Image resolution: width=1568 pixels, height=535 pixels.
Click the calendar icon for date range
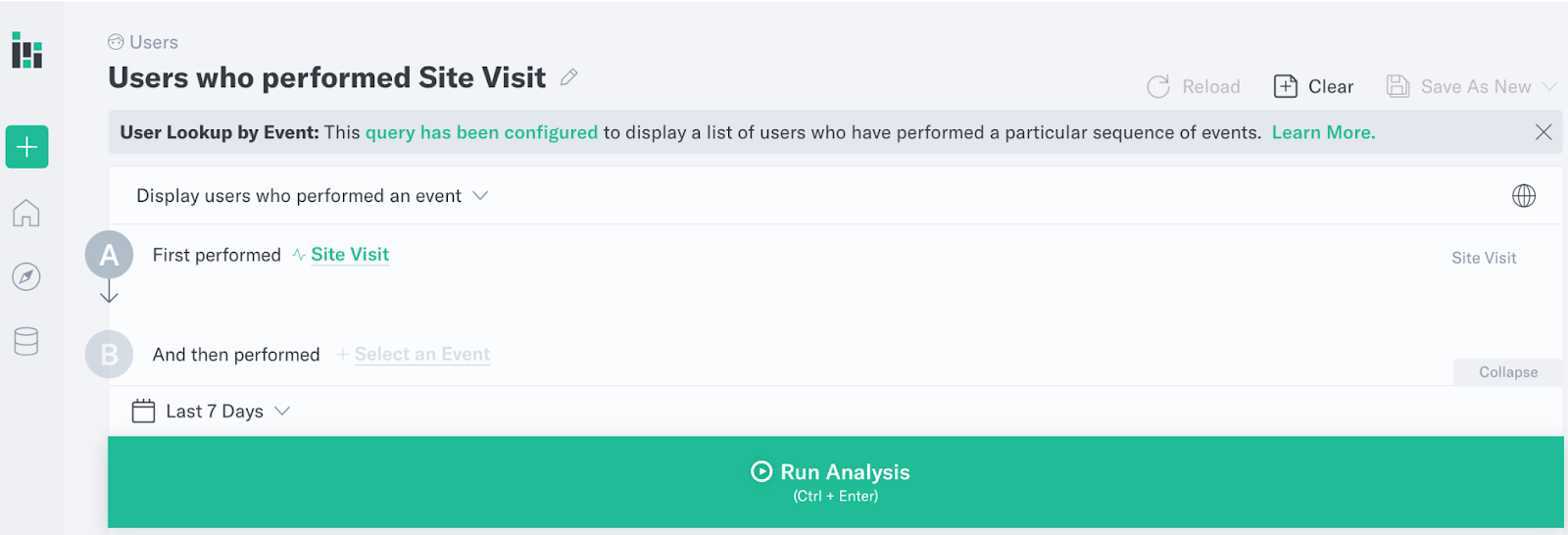(144, 411)
